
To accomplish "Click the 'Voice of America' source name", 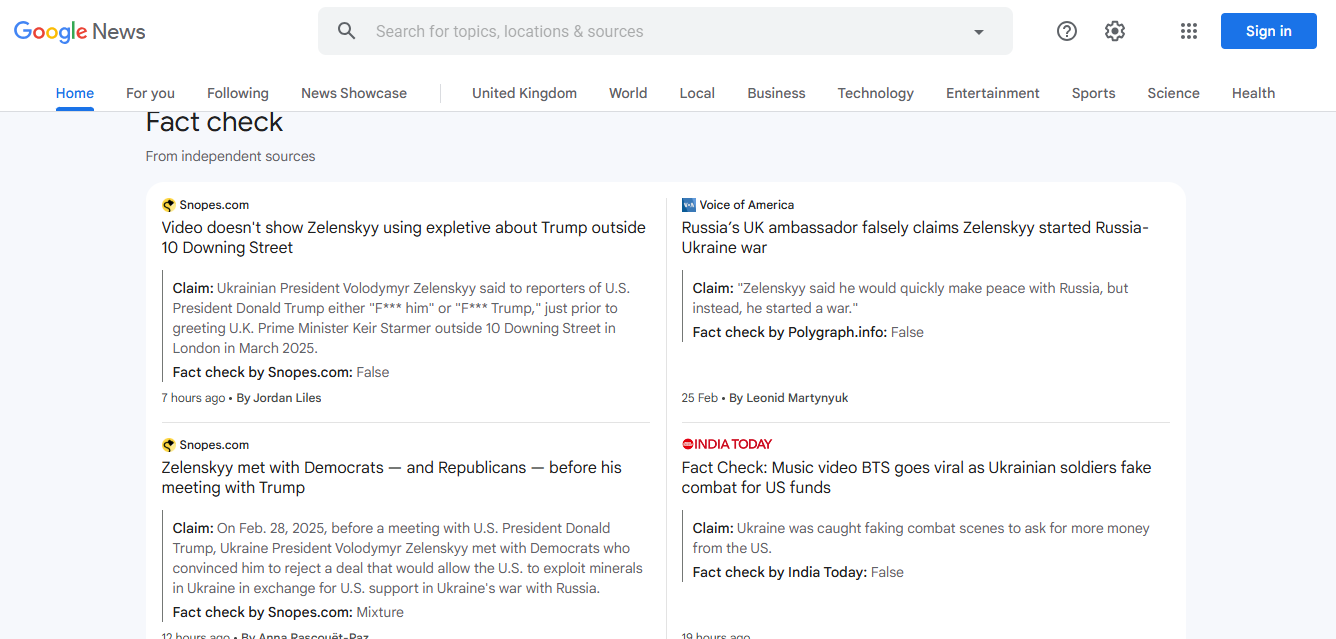I will click(747, 205).
